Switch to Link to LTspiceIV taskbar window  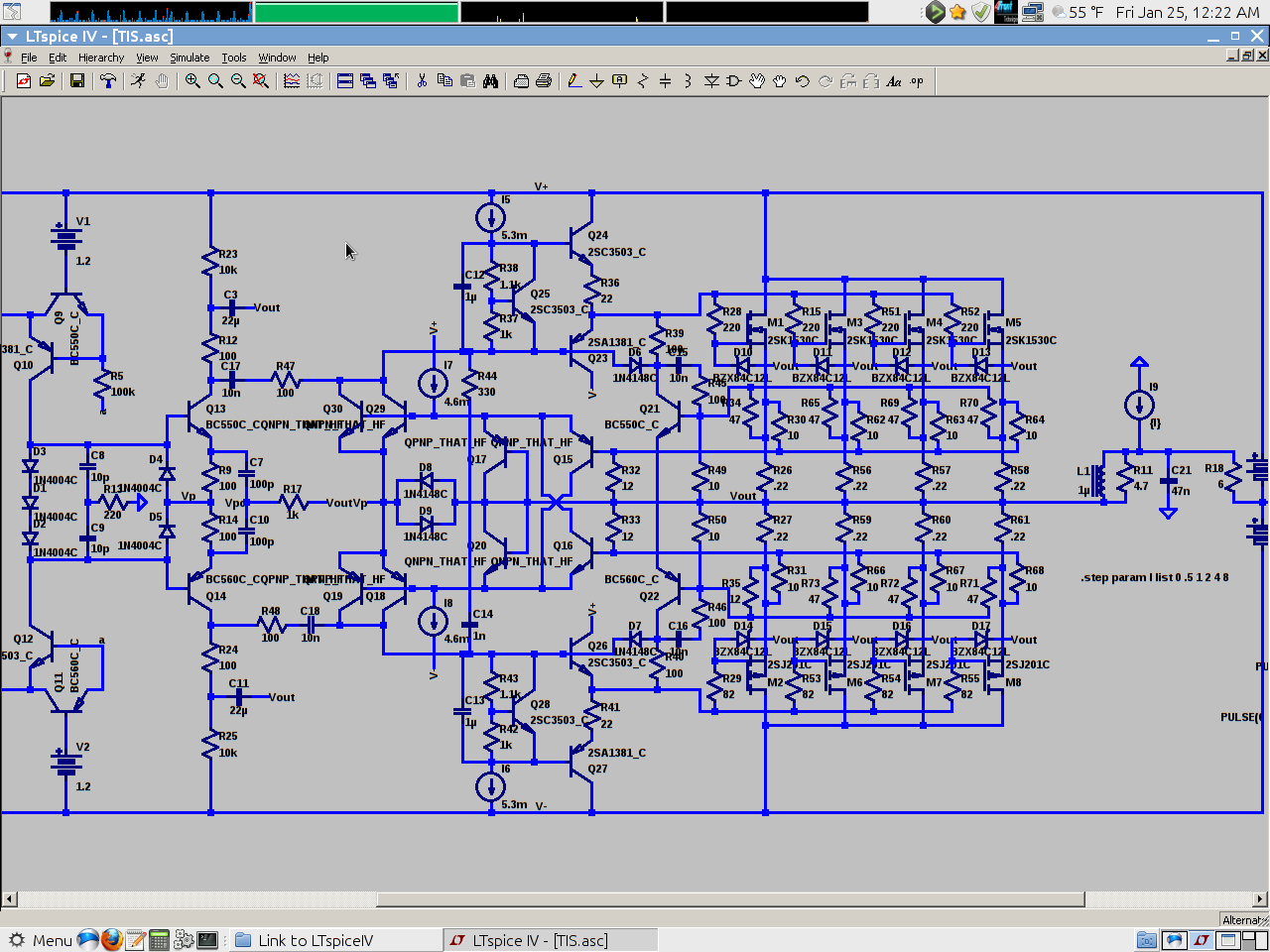335,940
